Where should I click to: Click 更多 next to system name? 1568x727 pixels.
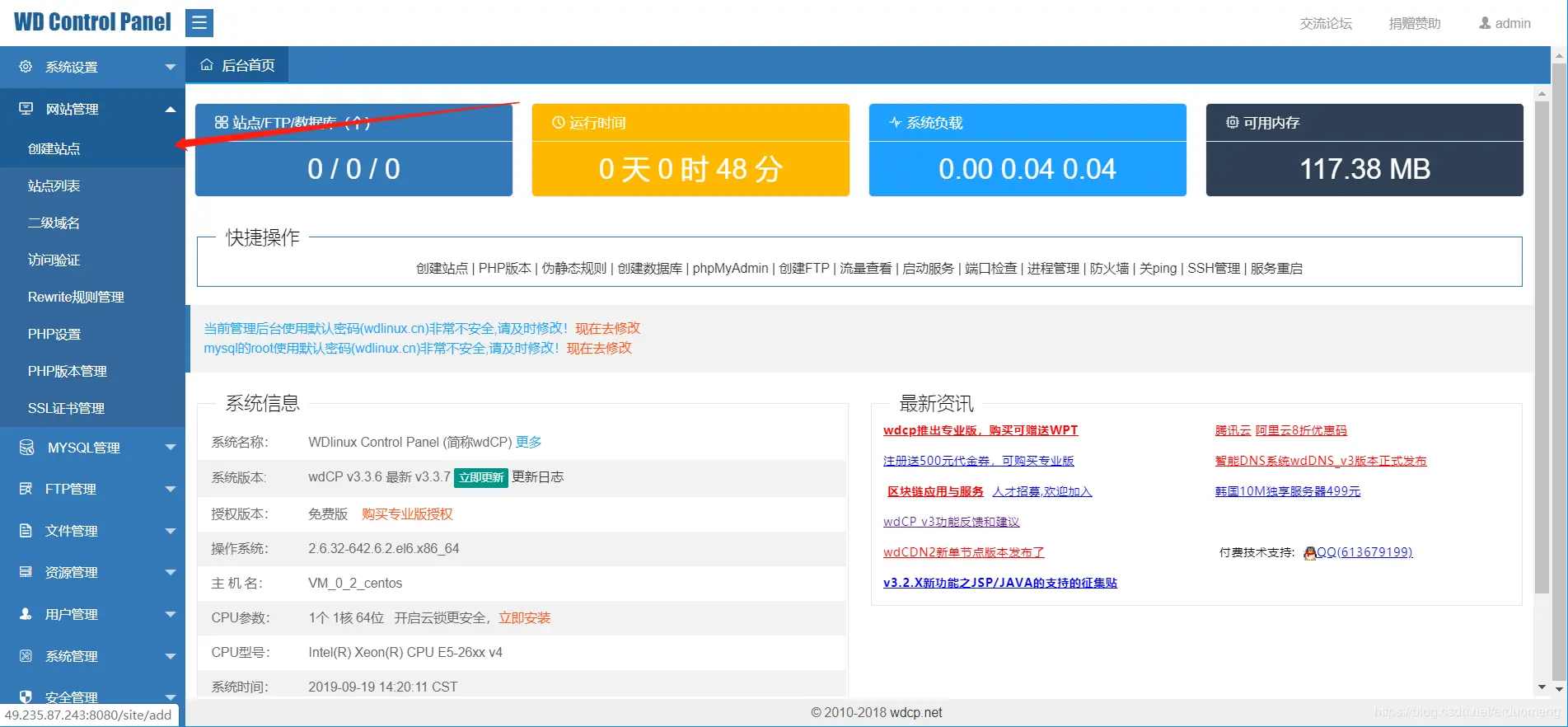point(529,442)
